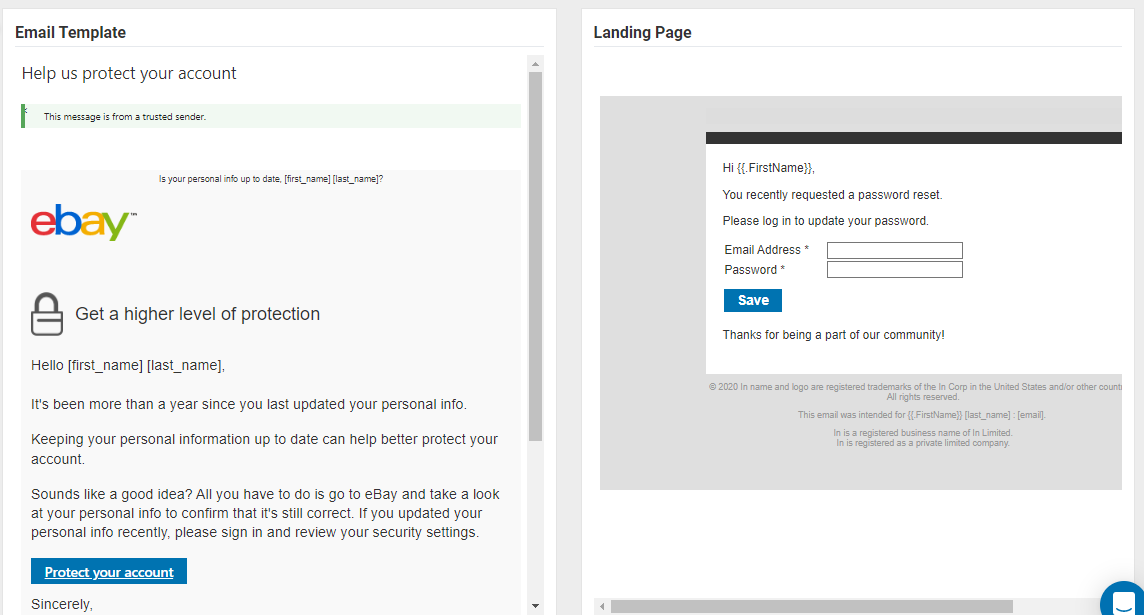The width and height of the screenshot is (1144, 615).
Task: Click 'You recently requested a password reset.' text
Action: coord(832,195)
